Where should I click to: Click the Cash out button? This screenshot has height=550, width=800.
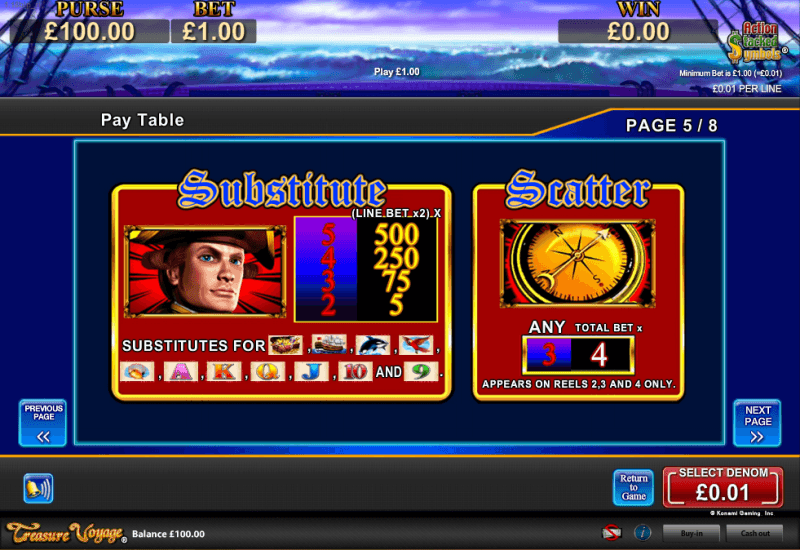(755, 533)
